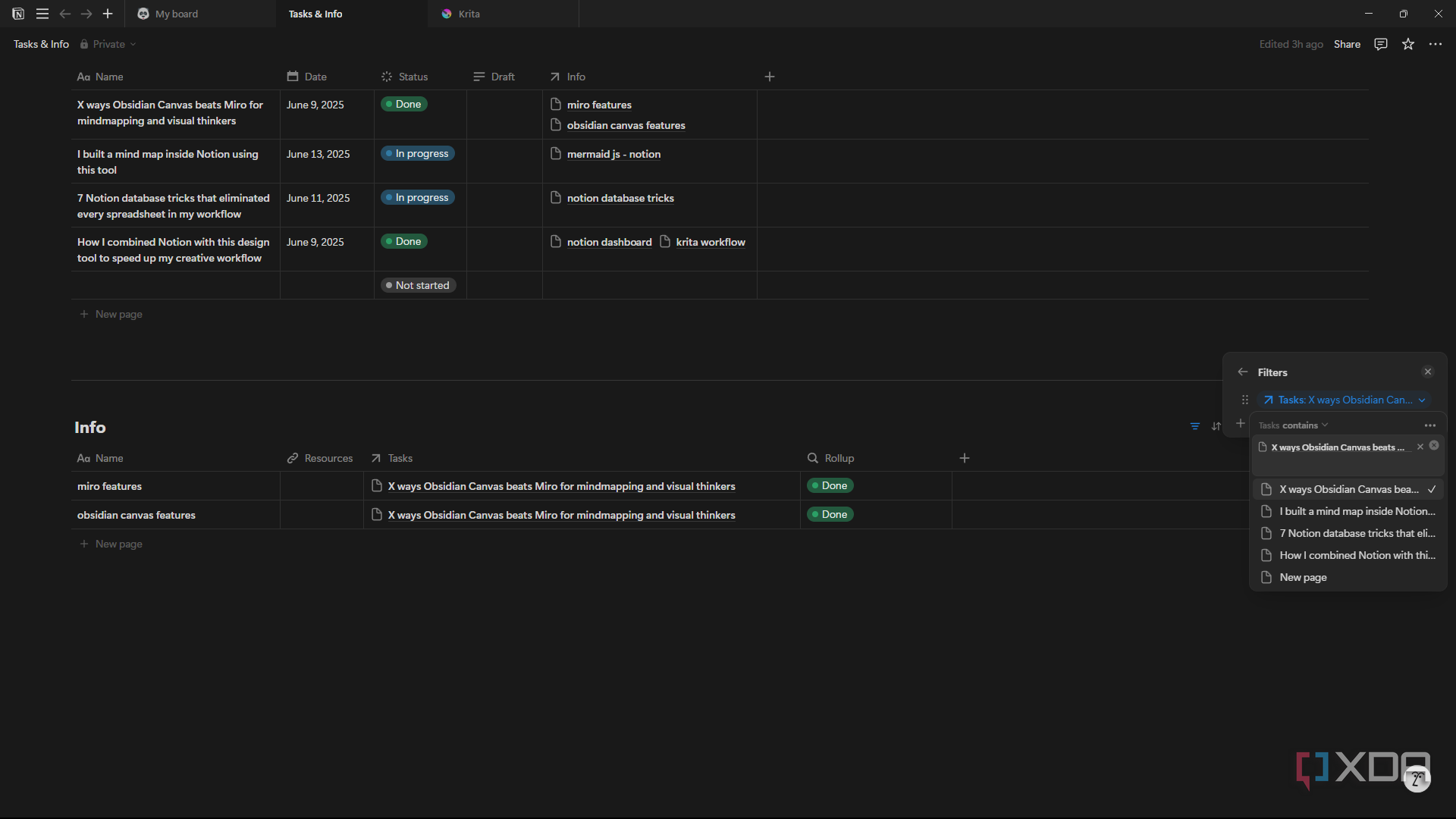Open the comments panel icon
The height and width of the screenshot is (819, 1456).
click(1381, 44)
